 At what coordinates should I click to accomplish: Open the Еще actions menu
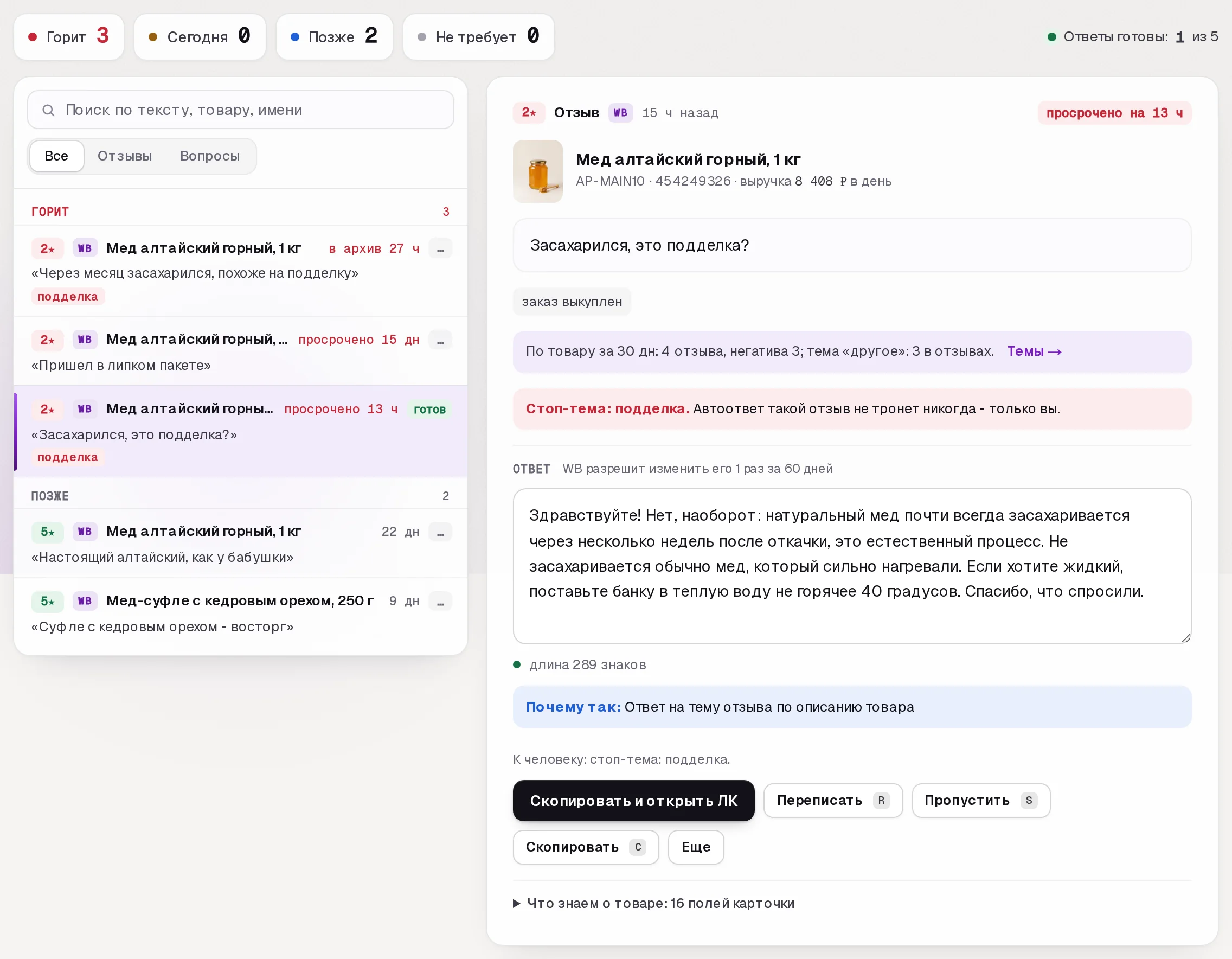pos(696,847)
